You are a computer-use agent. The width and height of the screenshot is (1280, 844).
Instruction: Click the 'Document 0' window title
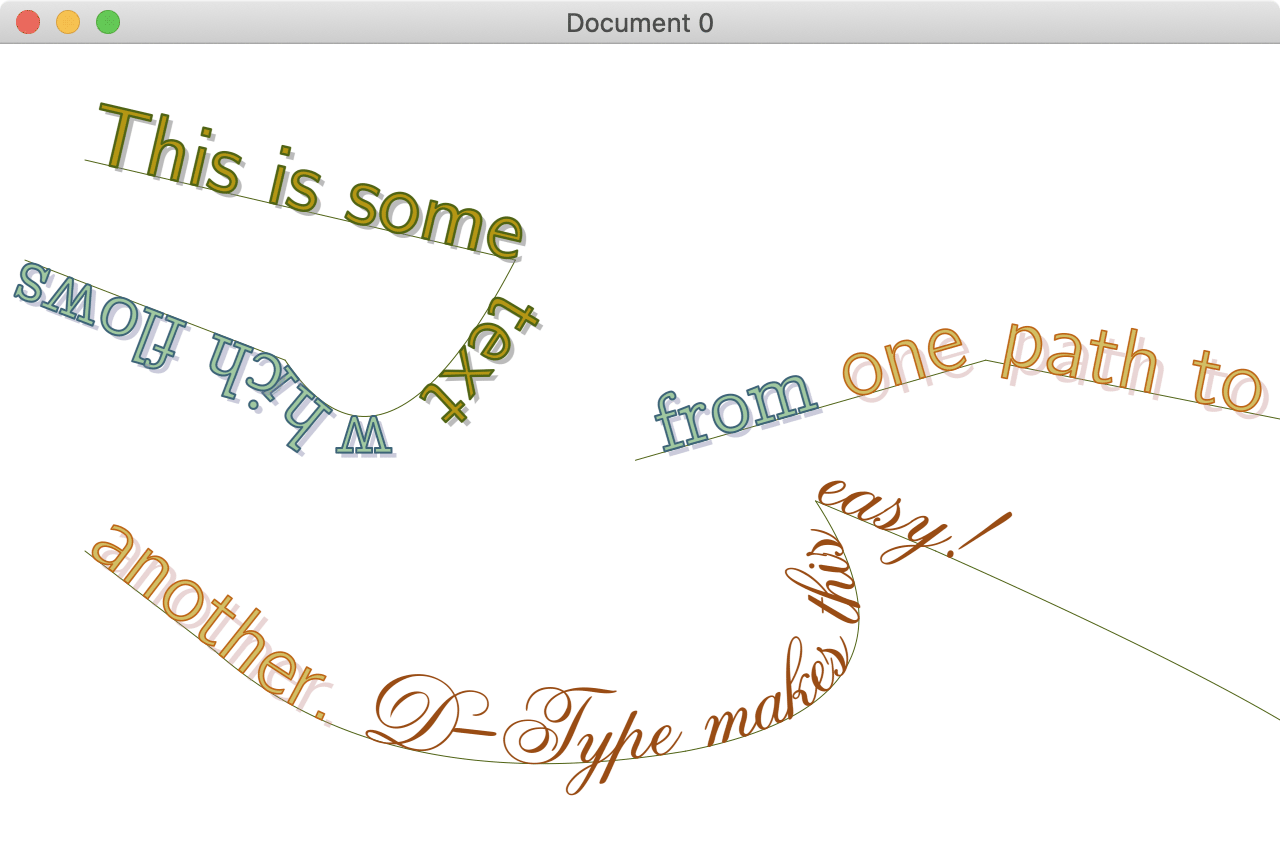tap(640, 22)
